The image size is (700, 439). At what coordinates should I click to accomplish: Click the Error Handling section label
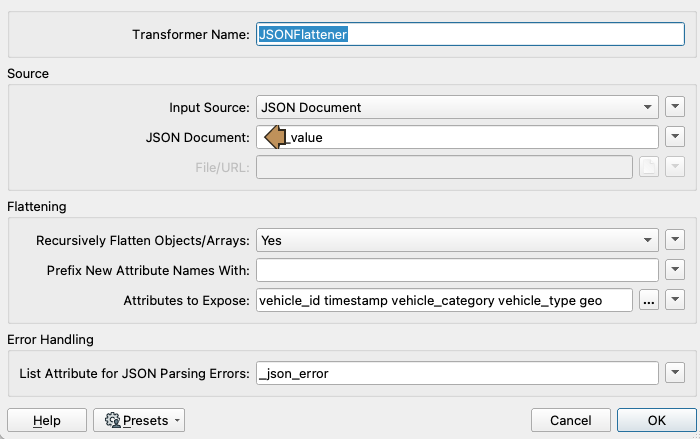(50, 339)
